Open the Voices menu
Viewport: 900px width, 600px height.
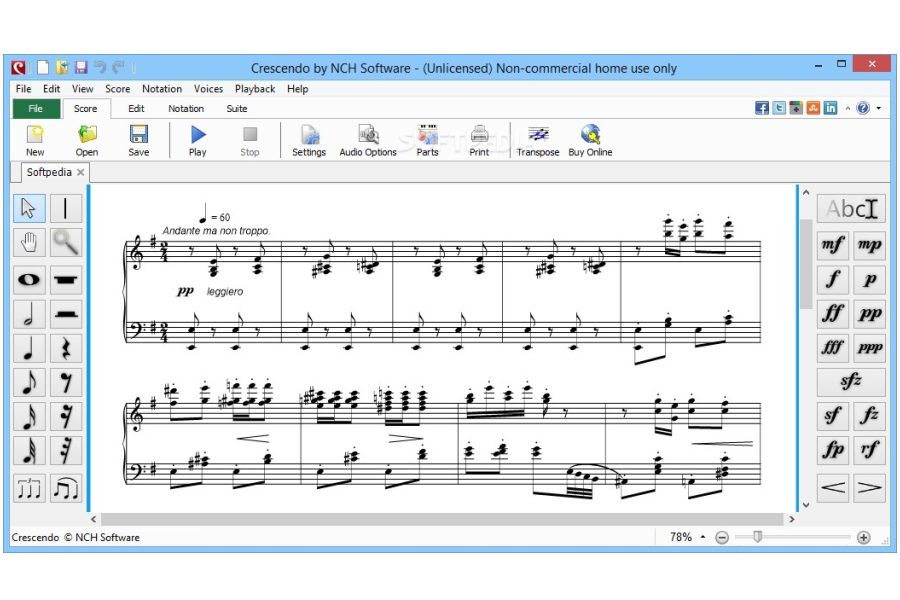point(208,89)
